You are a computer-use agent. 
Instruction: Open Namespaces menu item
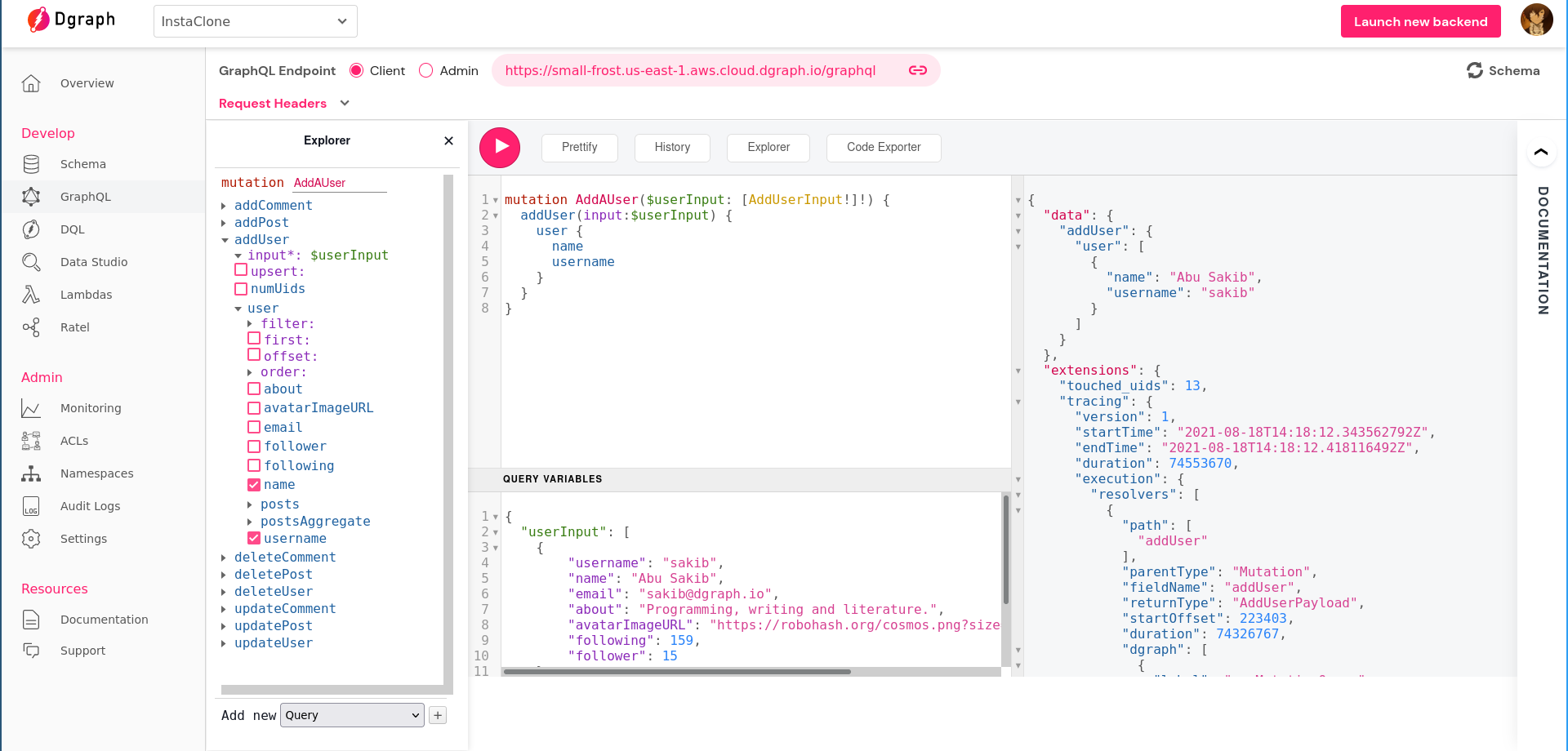(97, 473)
